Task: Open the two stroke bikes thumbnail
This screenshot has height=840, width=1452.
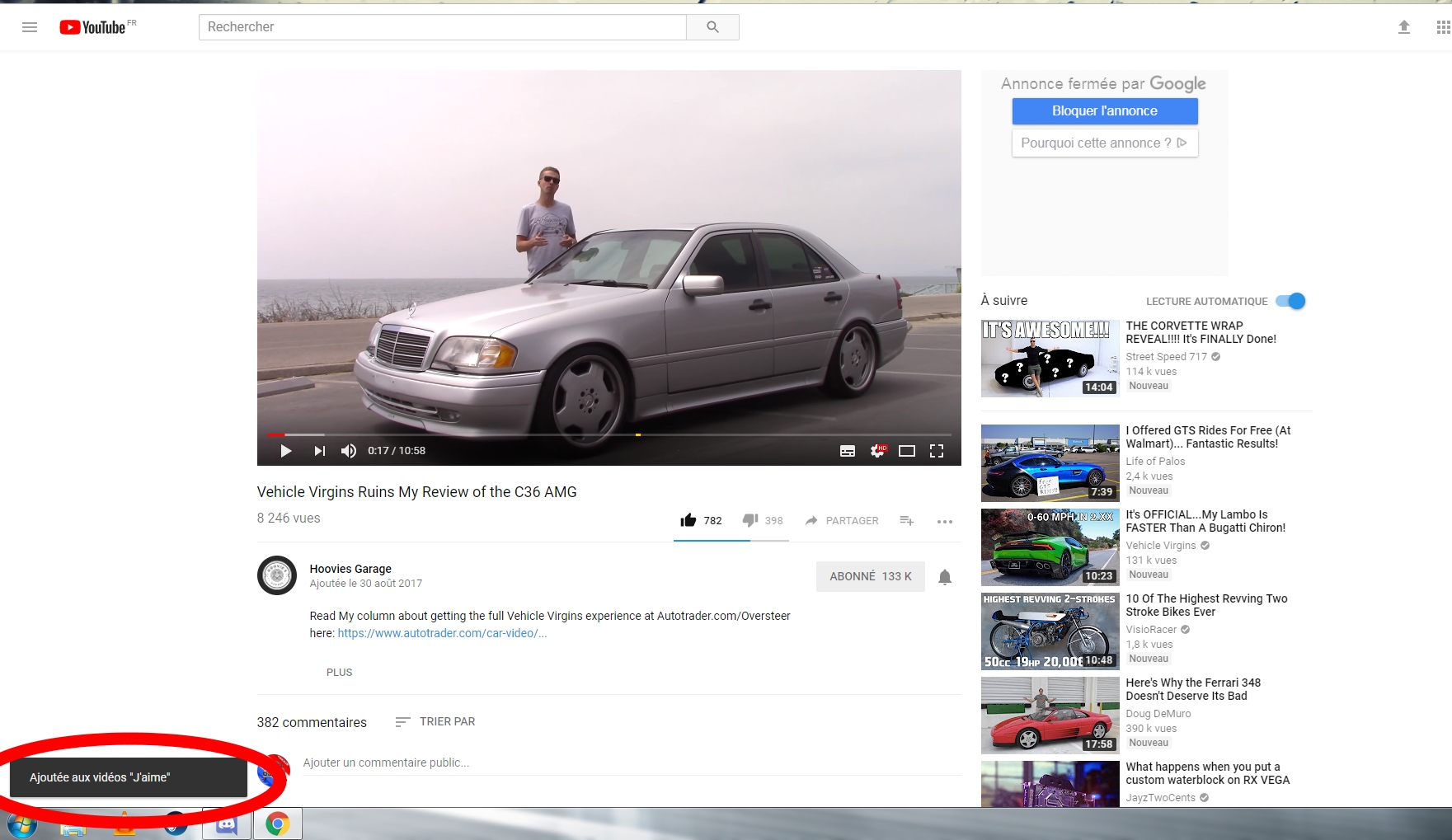Action: click(1050, 631)
